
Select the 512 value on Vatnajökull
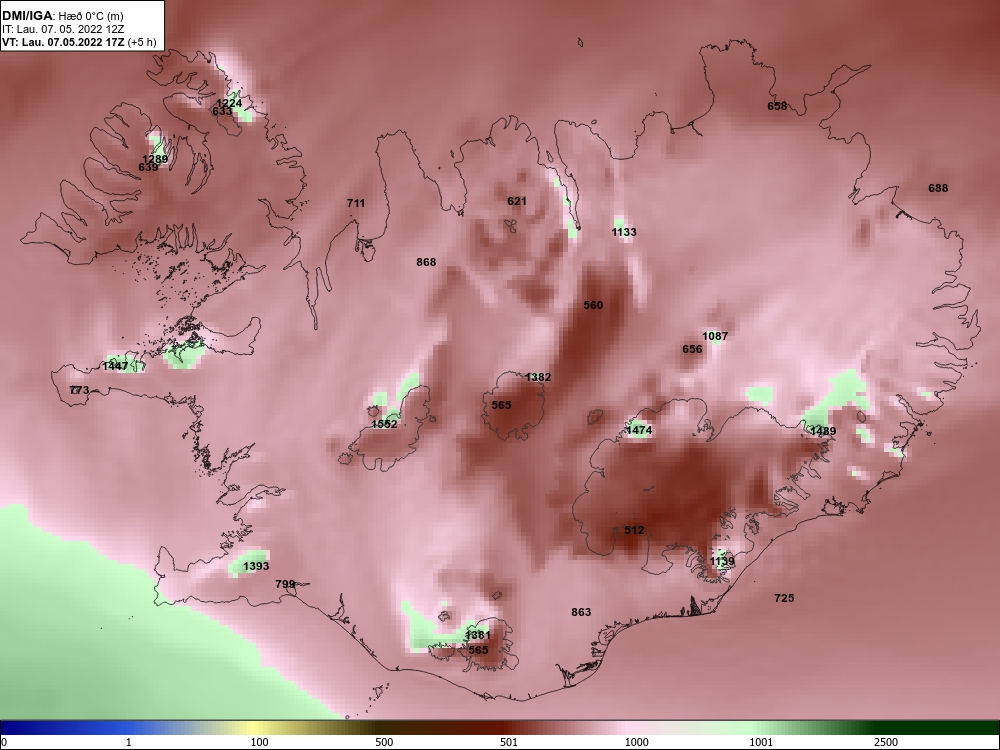[634, 531]
